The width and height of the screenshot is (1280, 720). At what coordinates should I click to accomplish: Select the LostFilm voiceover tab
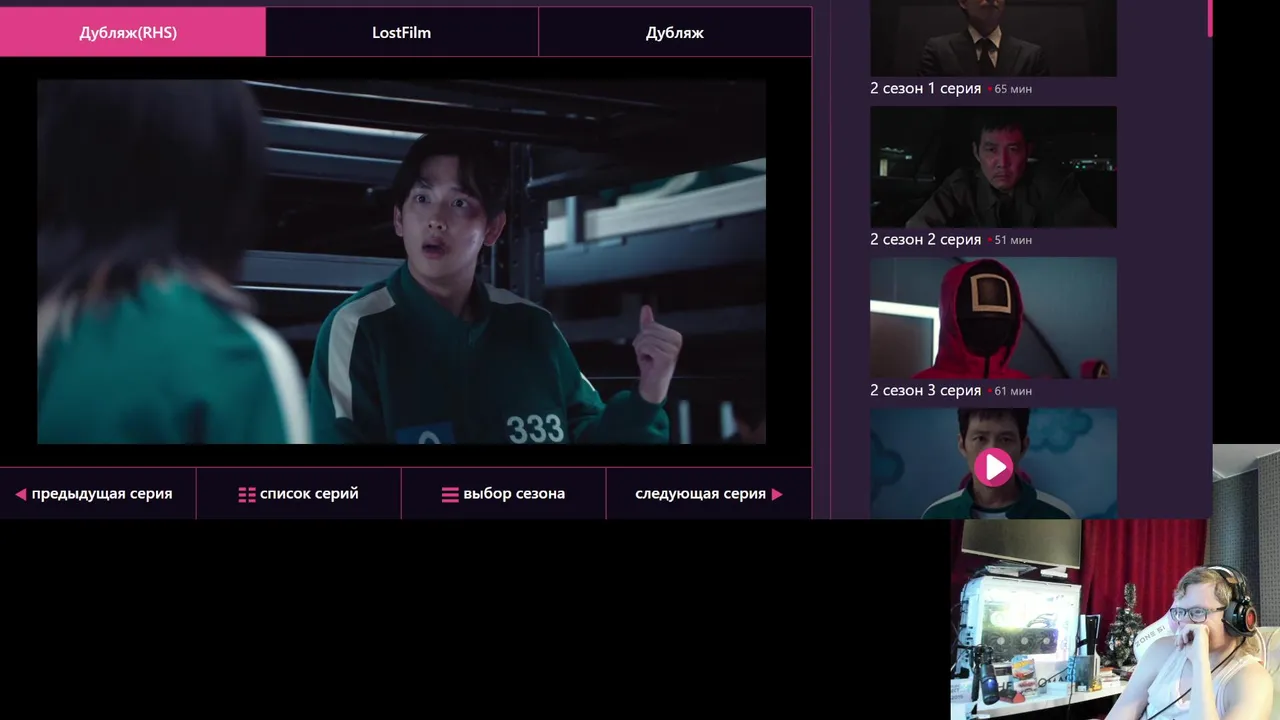pos(402,32)
